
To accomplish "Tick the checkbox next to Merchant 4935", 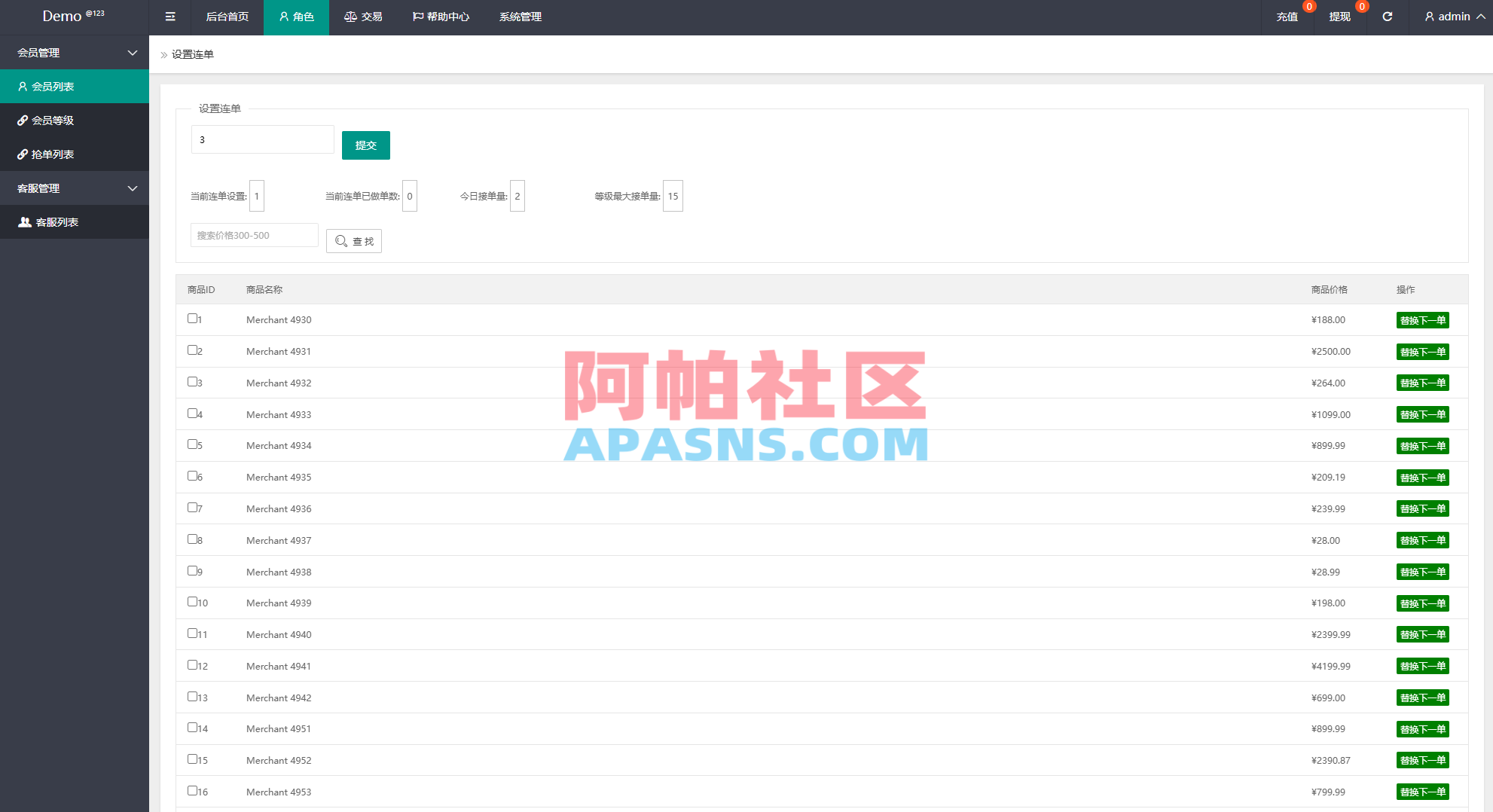I will [192, 475].
